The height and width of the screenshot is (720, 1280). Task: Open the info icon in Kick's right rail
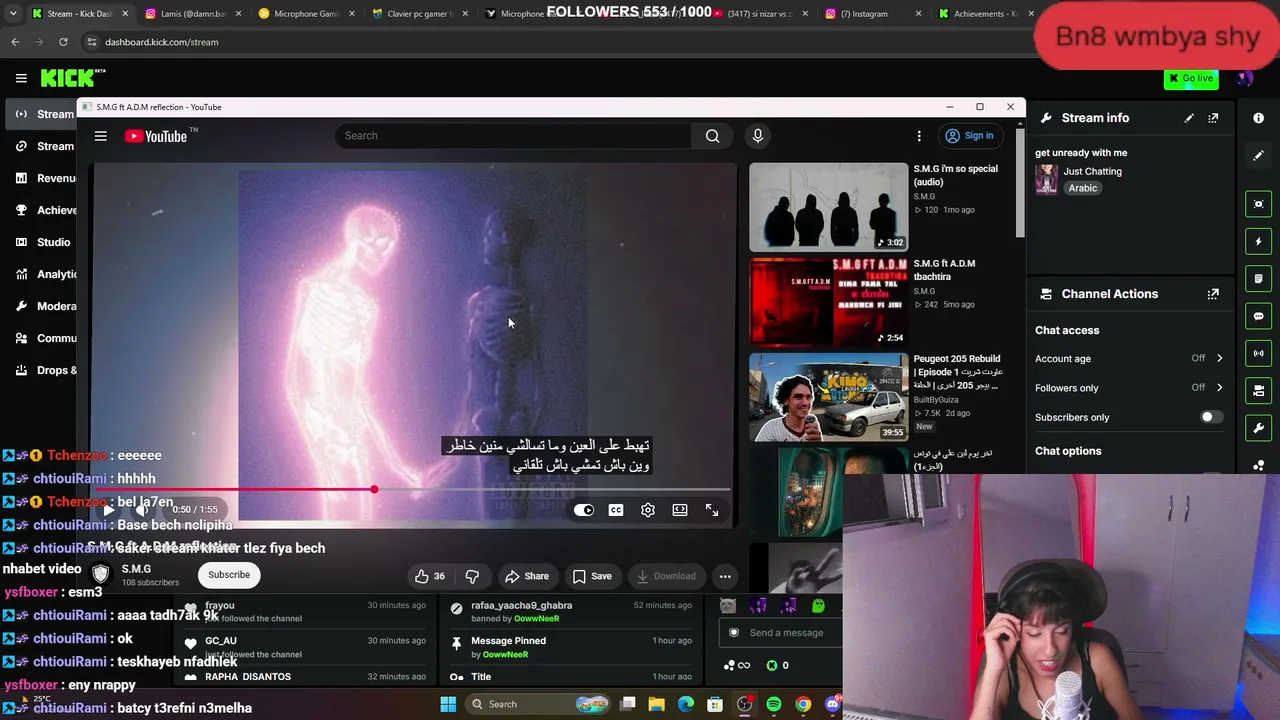pos(1259,118)
